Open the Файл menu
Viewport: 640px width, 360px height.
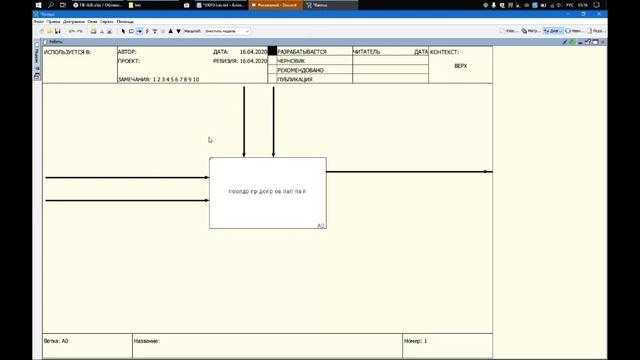tap(39, 21)
